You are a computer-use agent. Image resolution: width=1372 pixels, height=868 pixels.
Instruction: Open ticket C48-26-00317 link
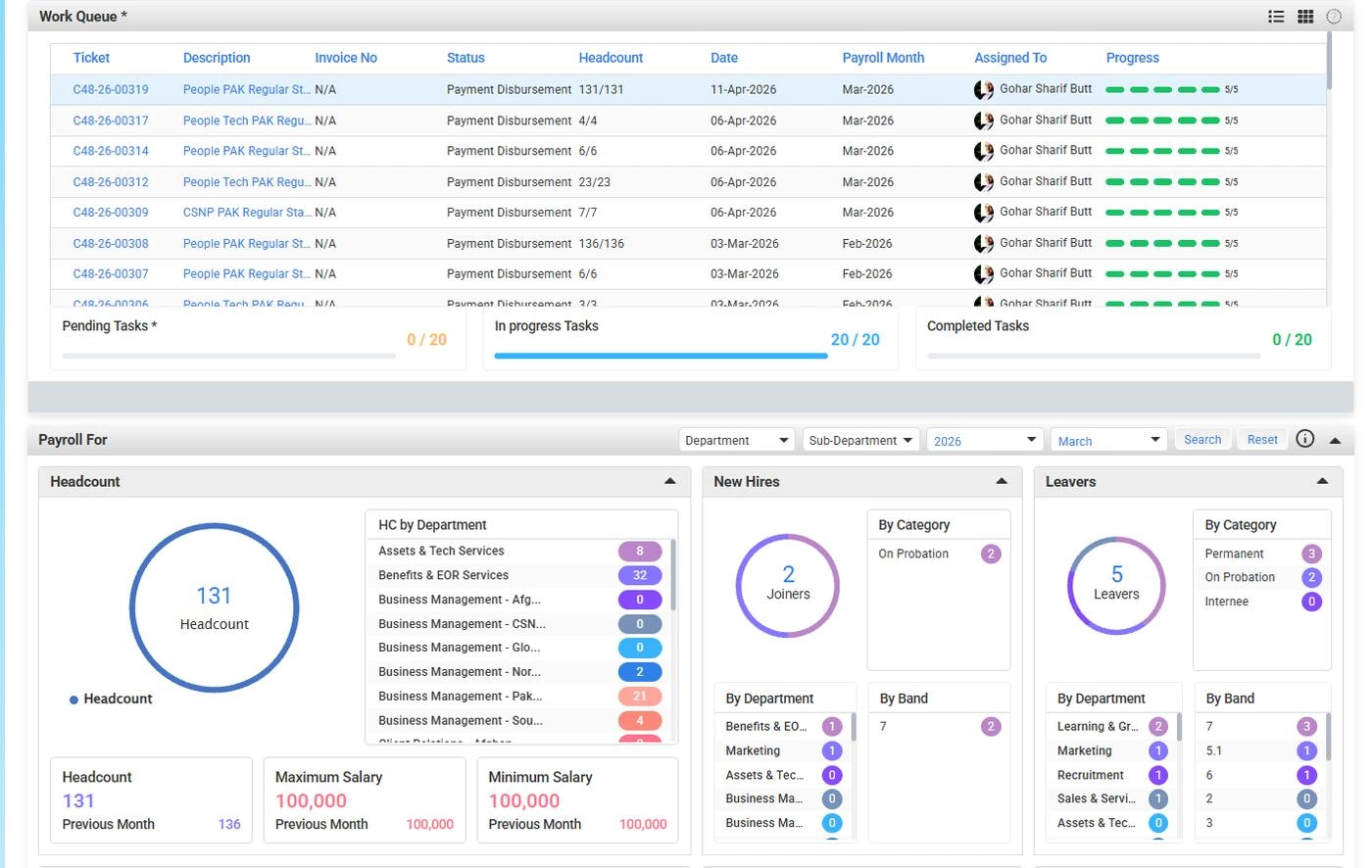[x=111, y=121]
